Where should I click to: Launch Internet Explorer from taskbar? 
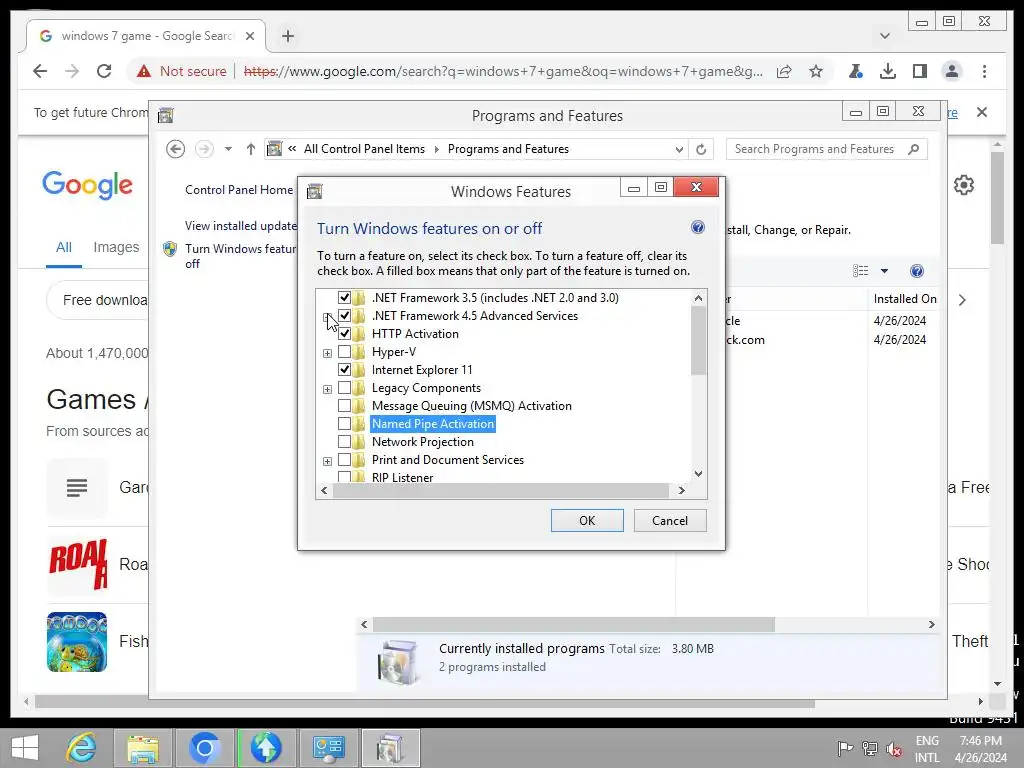tap(81, 748)
